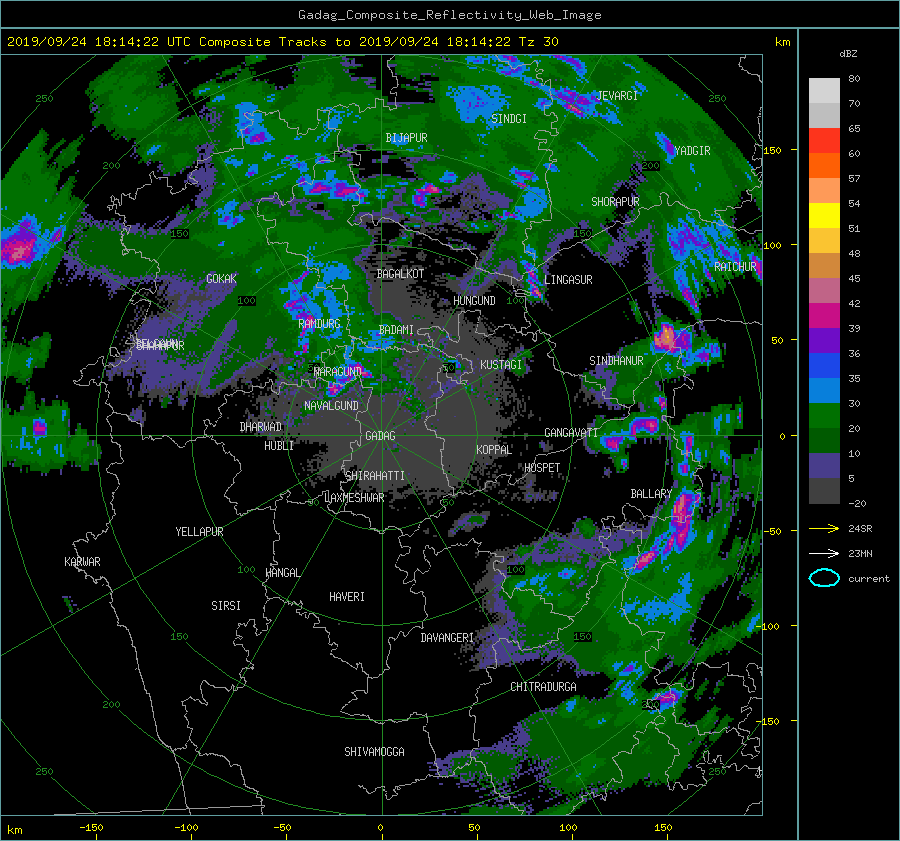900x841 pixels.
Task: Click the GADAG radar center label
Action: [x=380, y=436]
